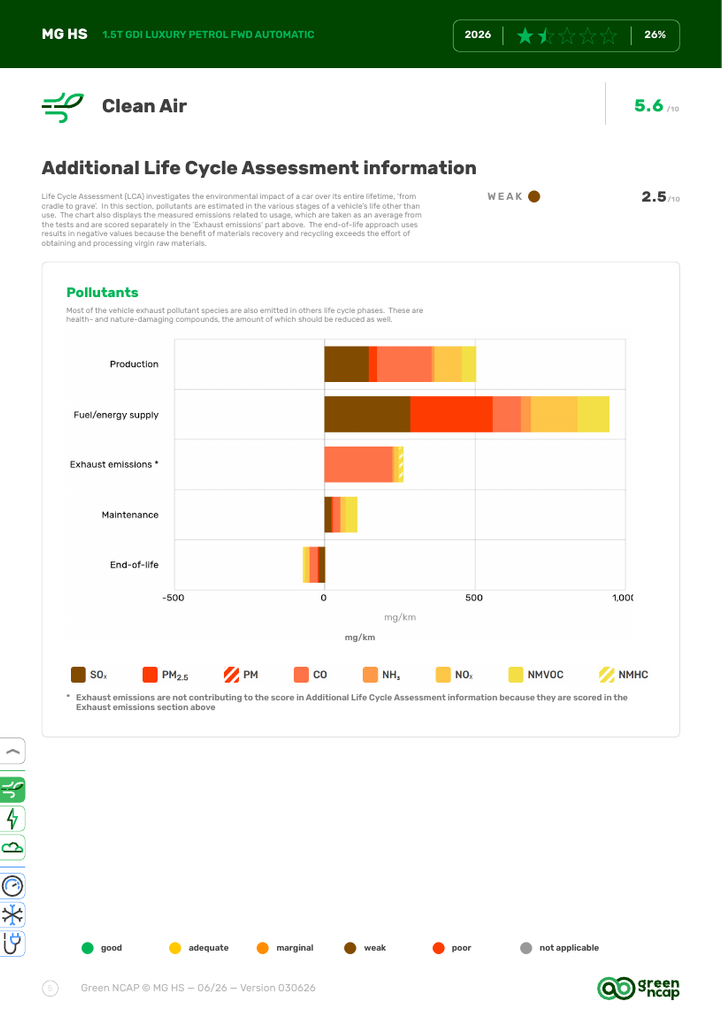The width and height of the screenshot is (722, 1024).
Task: Click the 'End-of-life' axis label
Action: tap(134, 565)
